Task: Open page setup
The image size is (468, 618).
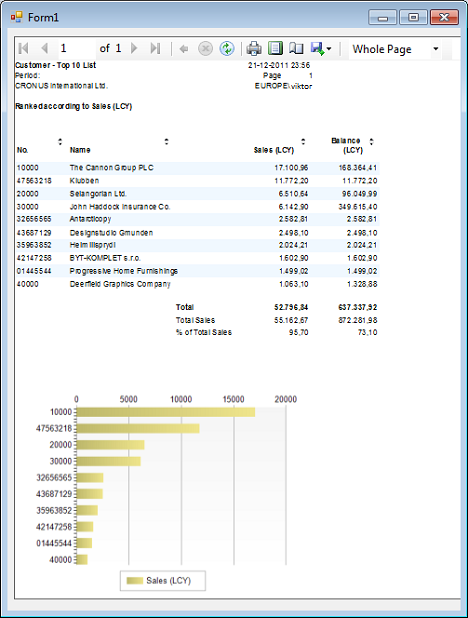Action: coord(296,48)
